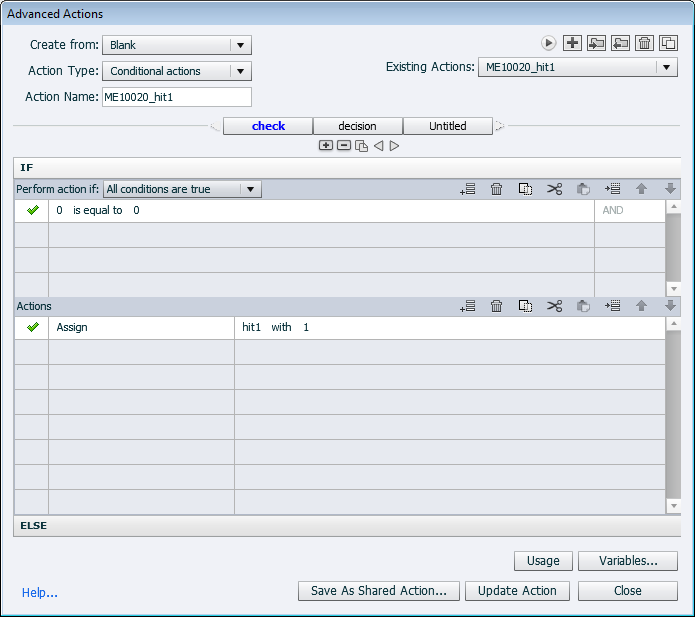This screenshot has width=695, height=617.
Task: Click the Export action icon
Action: (x=620, y=43)
